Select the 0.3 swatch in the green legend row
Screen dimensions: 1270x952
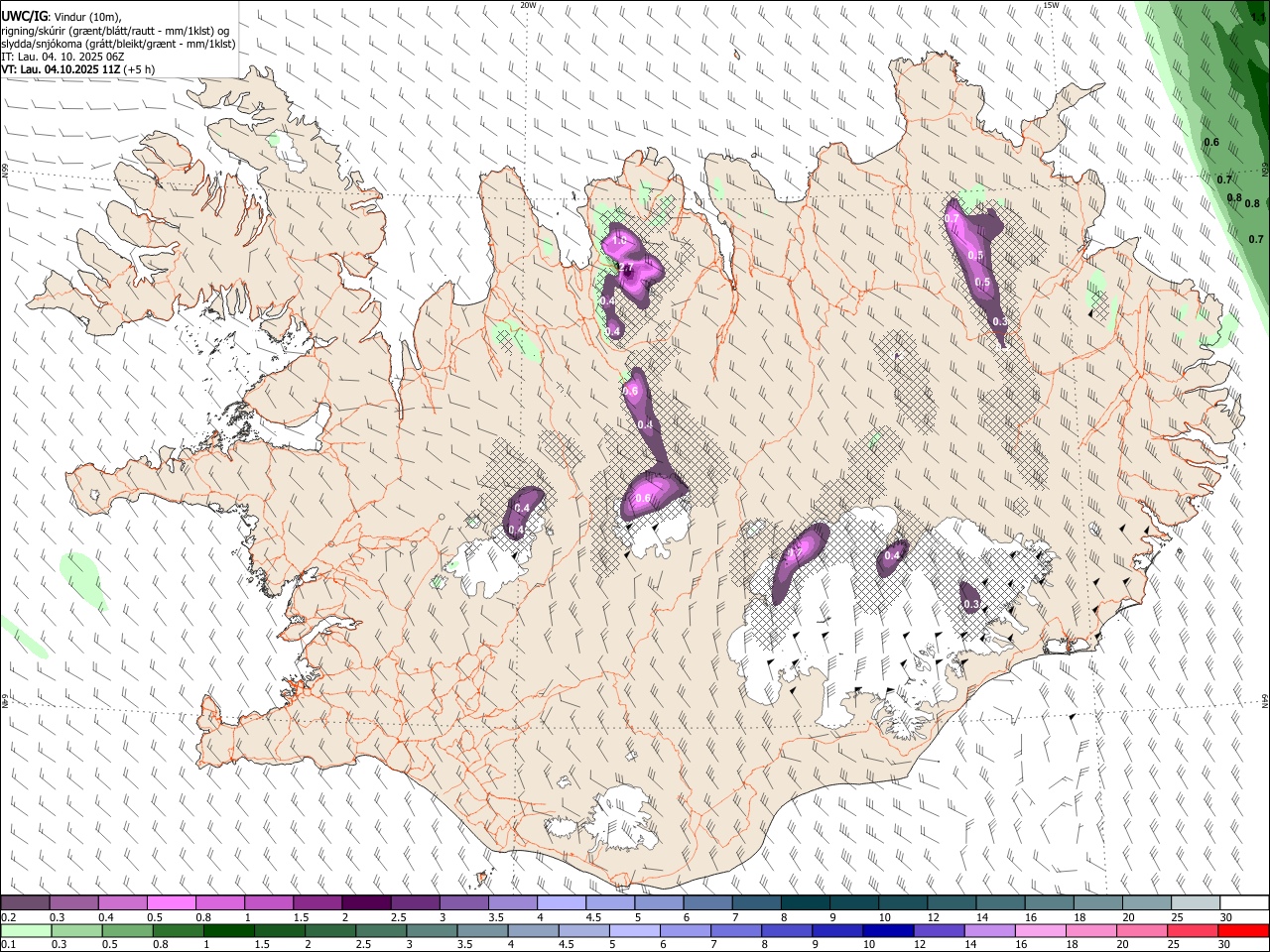76,931
